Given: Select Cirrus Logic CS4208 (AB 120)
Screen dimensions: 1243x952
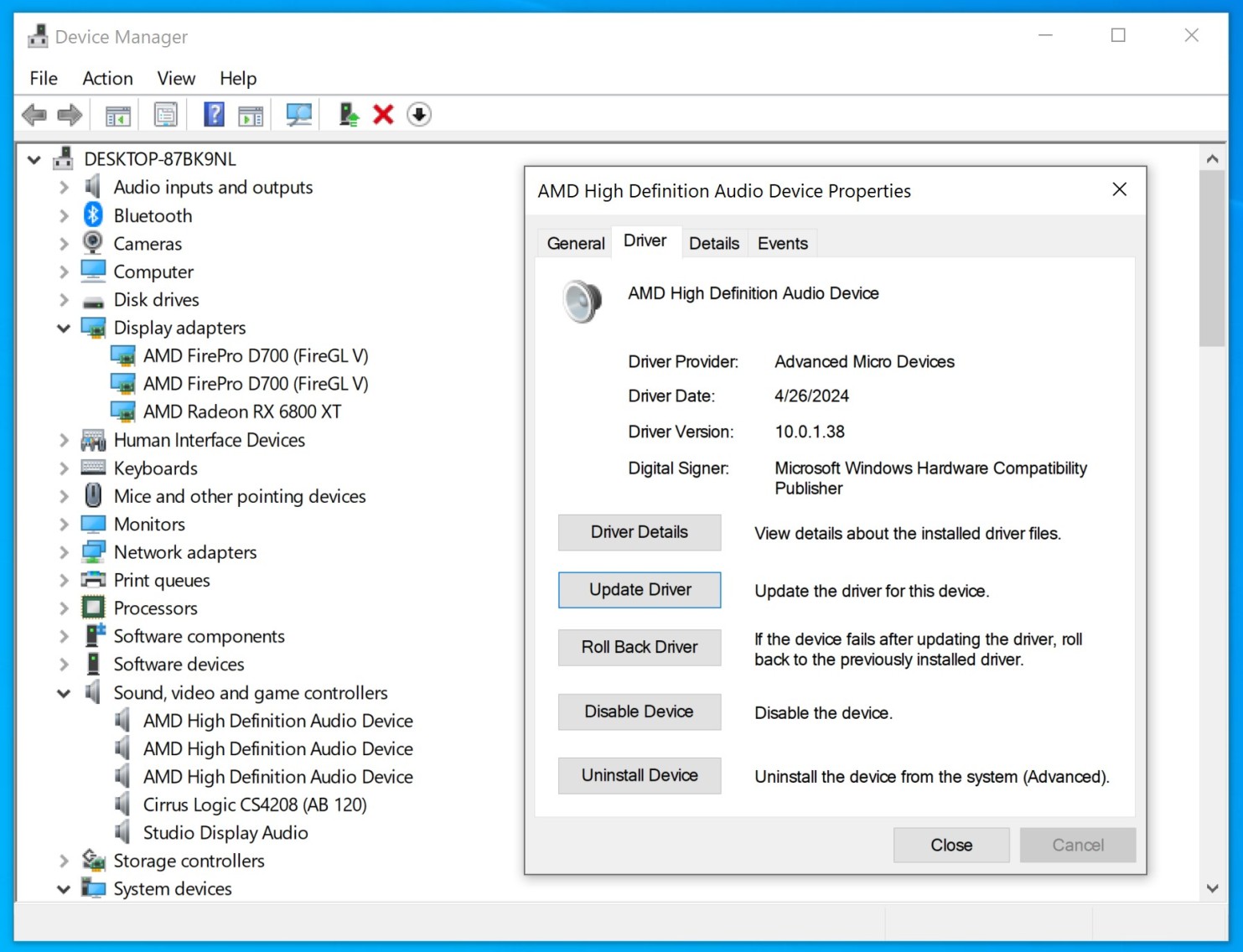Looking at the screenshot, I should 255,805.
